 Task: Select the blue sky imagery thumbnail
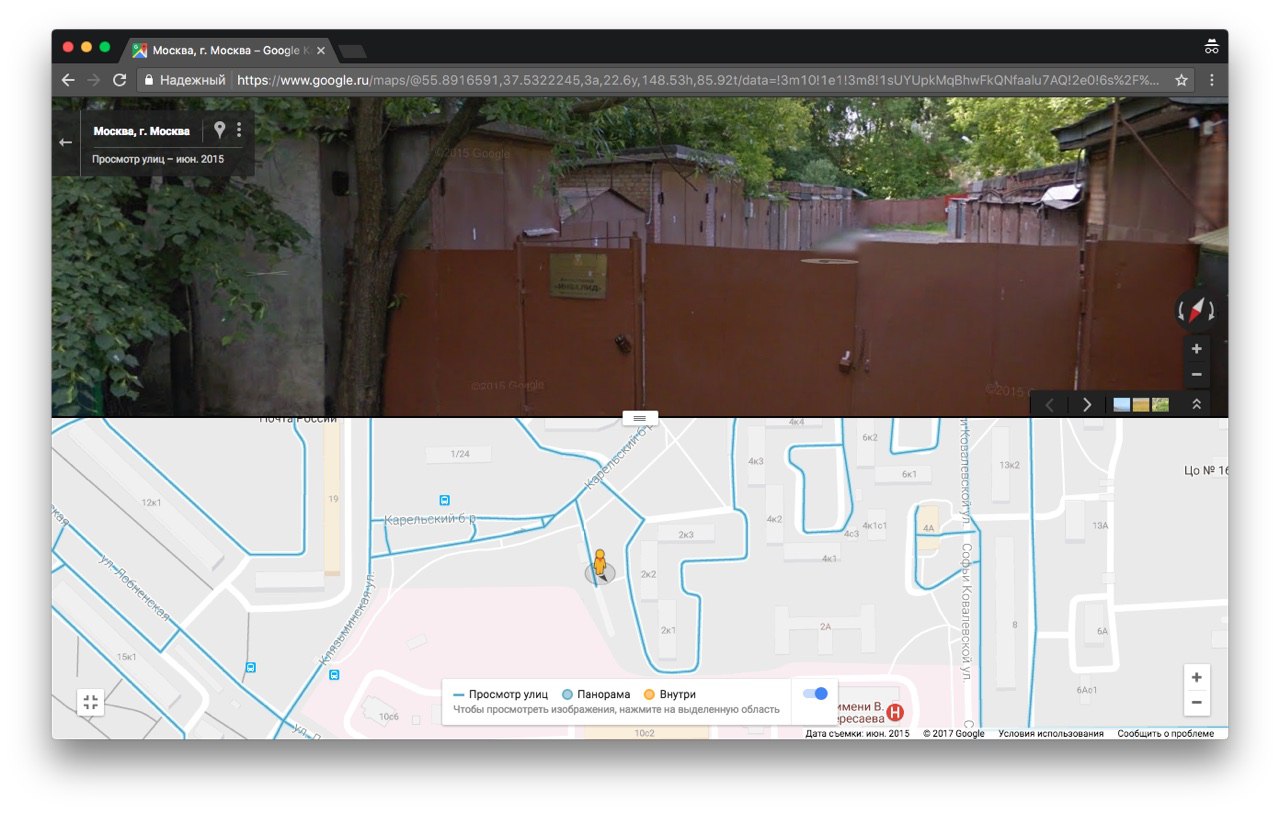tap(1122, 405)
